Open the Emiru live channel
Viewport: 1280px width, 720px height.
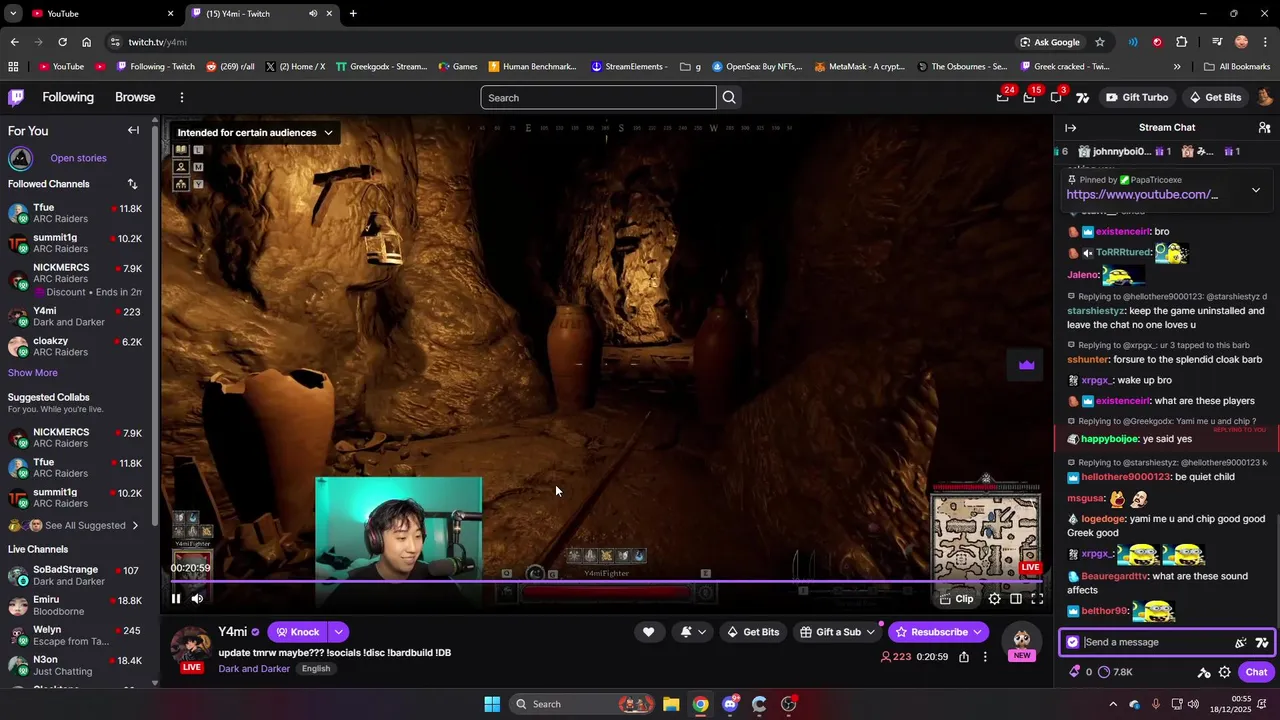point(75,606)
